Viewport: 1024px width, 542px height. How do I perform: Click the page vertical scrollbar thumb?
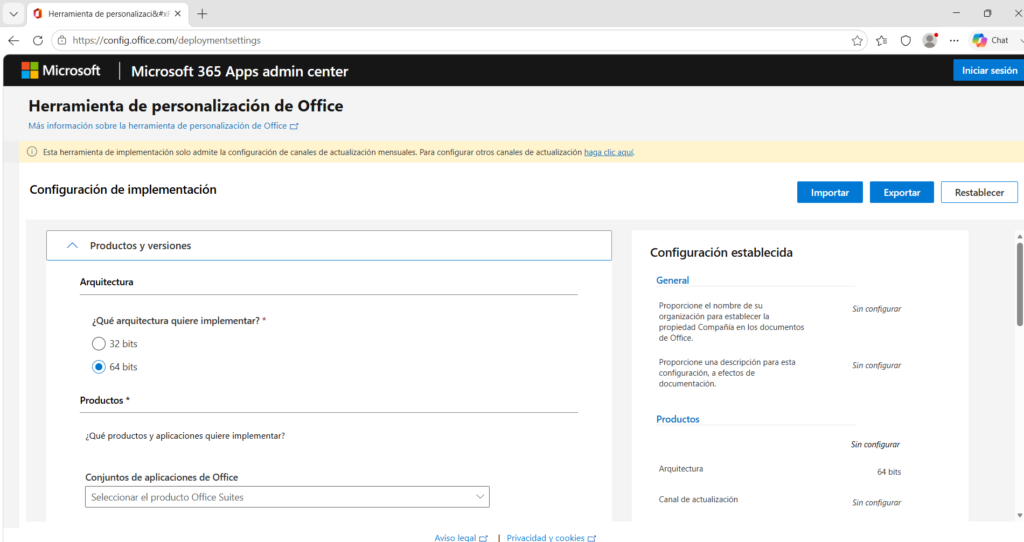[1019, 284]
